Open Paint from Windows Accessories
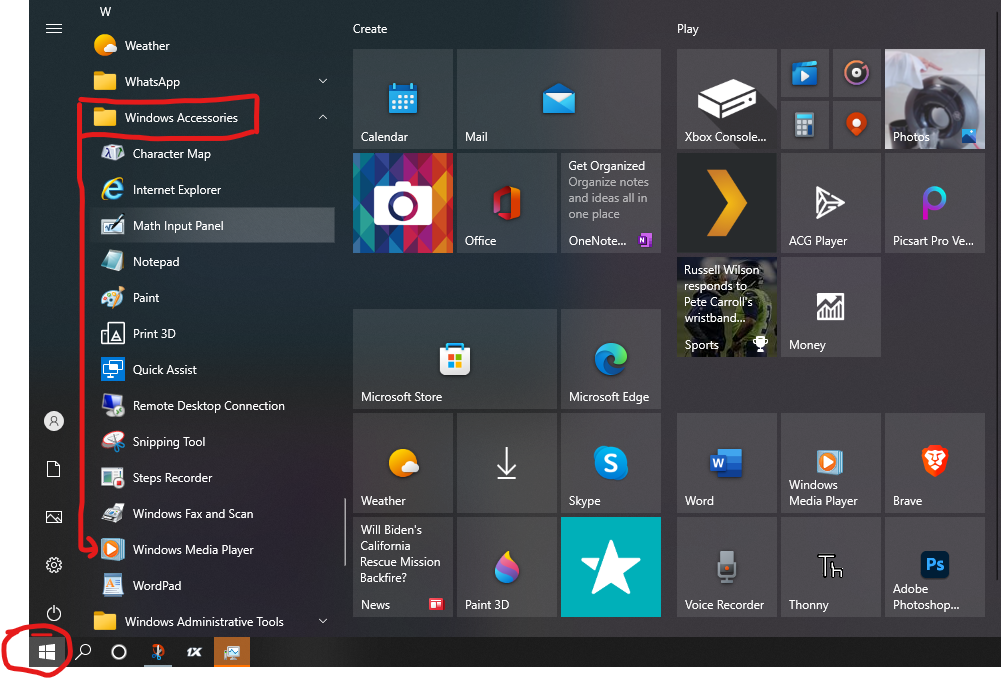 coord(212,298)
